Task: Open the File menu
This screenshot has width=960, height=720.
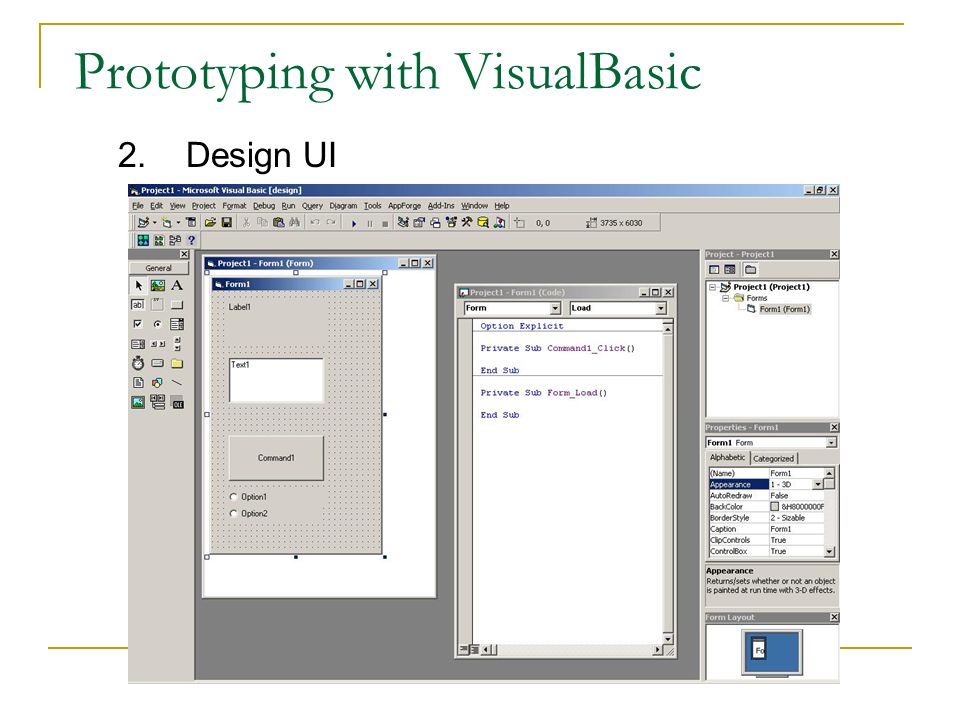Action: (x=138, y=206)
